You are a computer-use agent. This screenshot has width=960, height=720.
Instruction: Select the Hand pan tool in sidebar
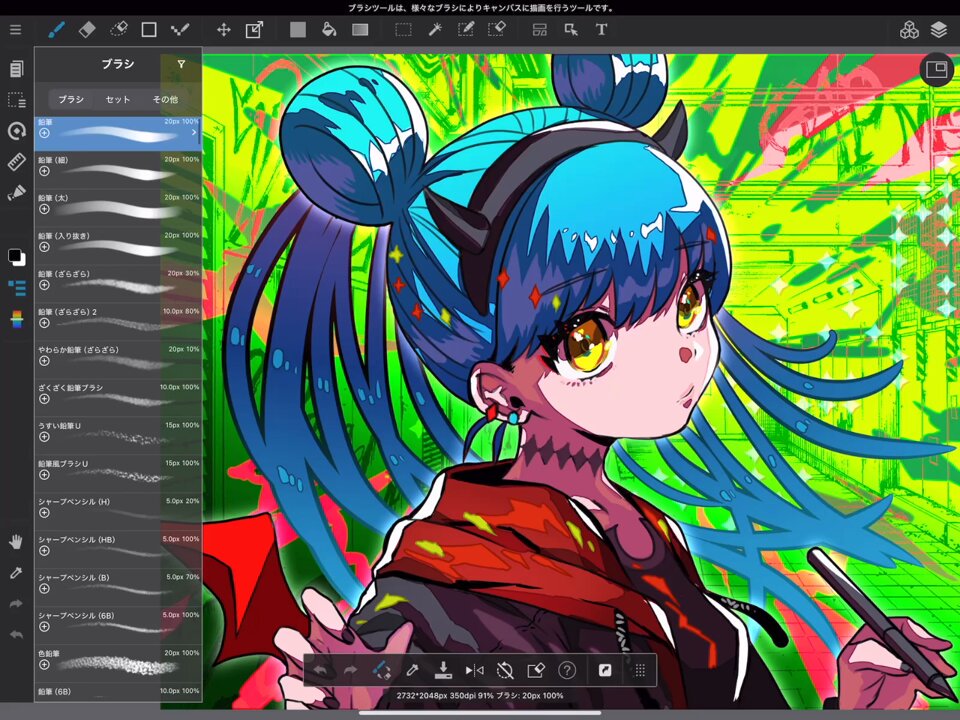tap(16, 541)
